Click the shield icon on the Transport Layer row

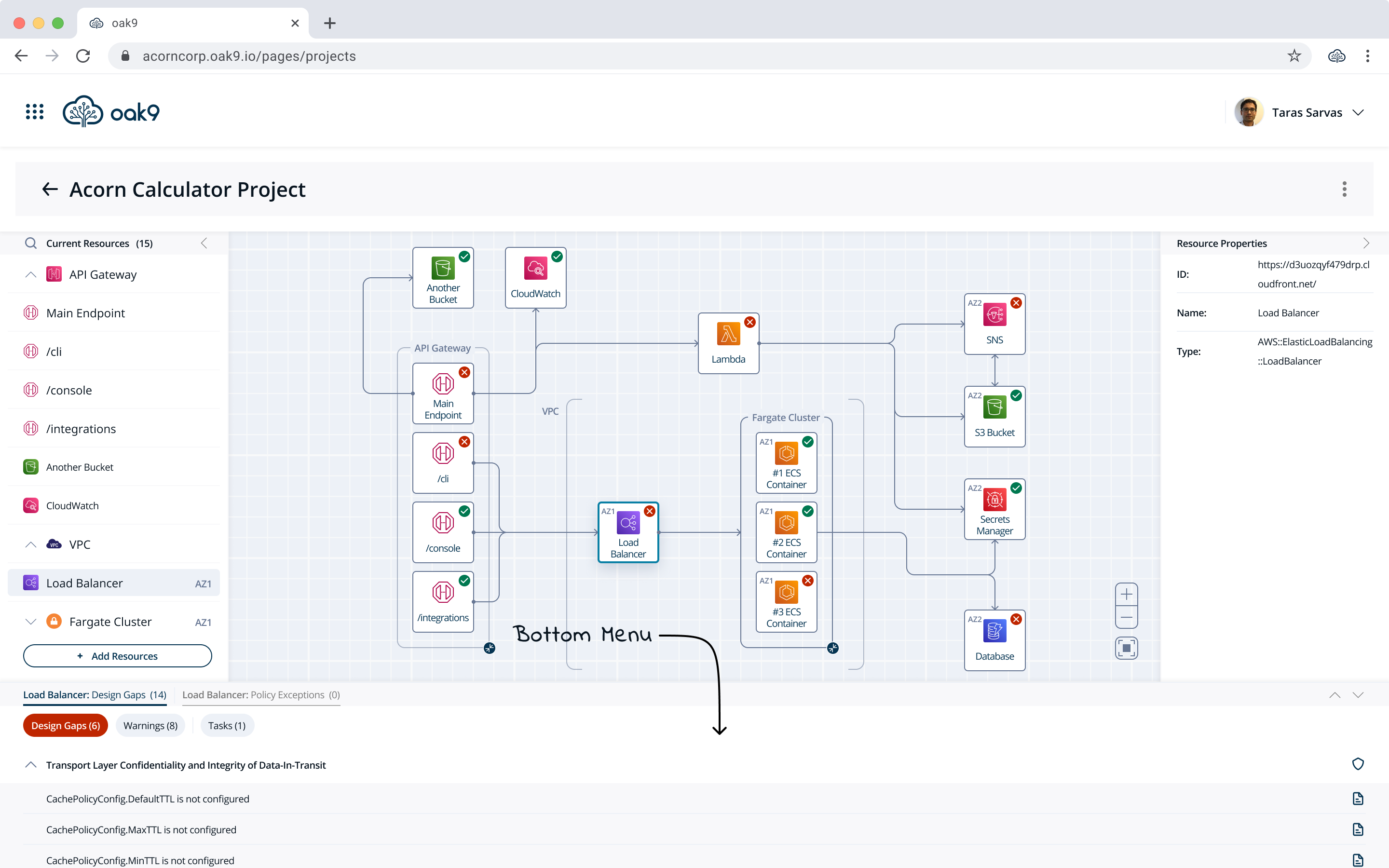[x=1358, y=764]
